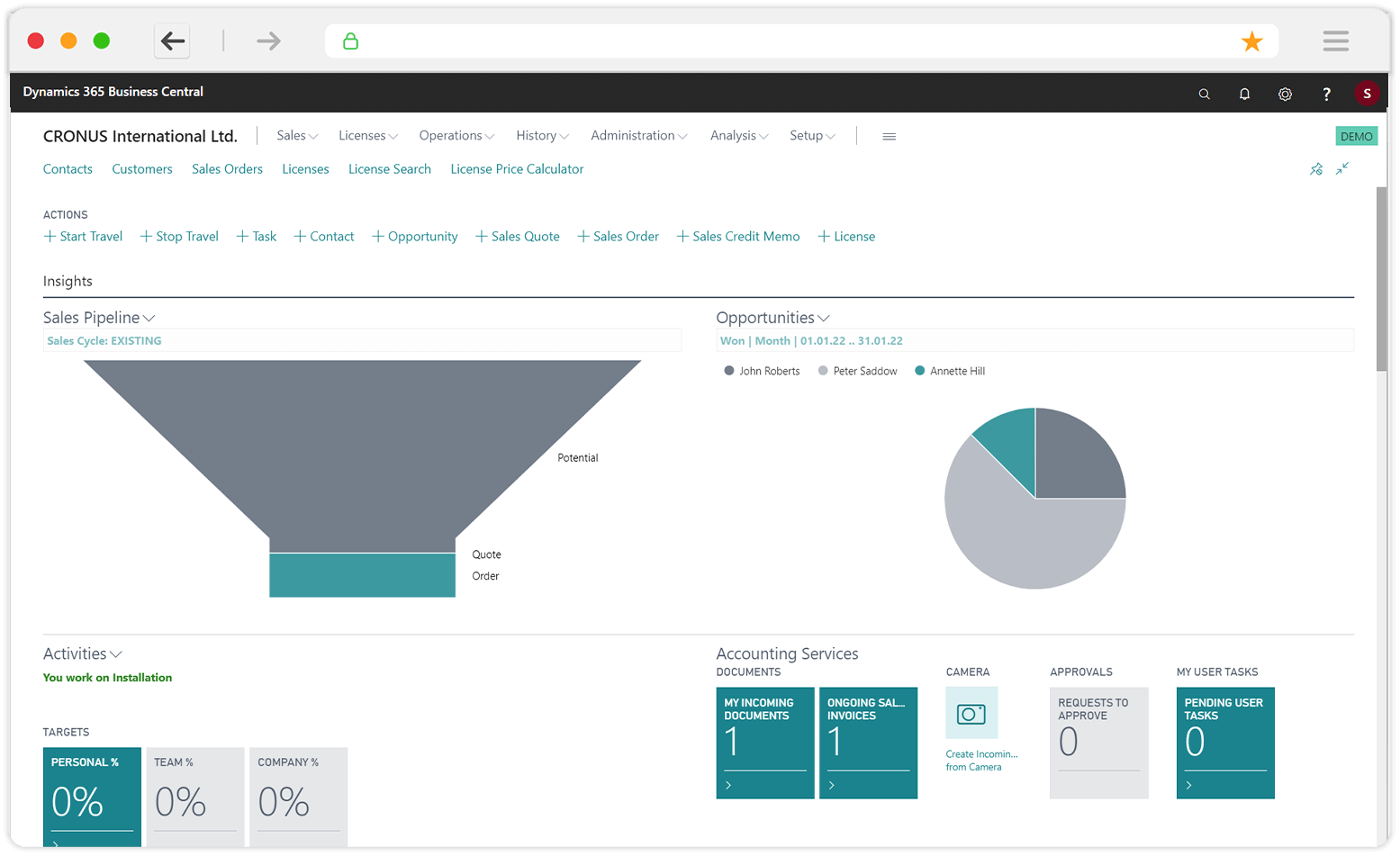Expand the Operations menu
This screenshot has width=1400, height=856.
456,136
